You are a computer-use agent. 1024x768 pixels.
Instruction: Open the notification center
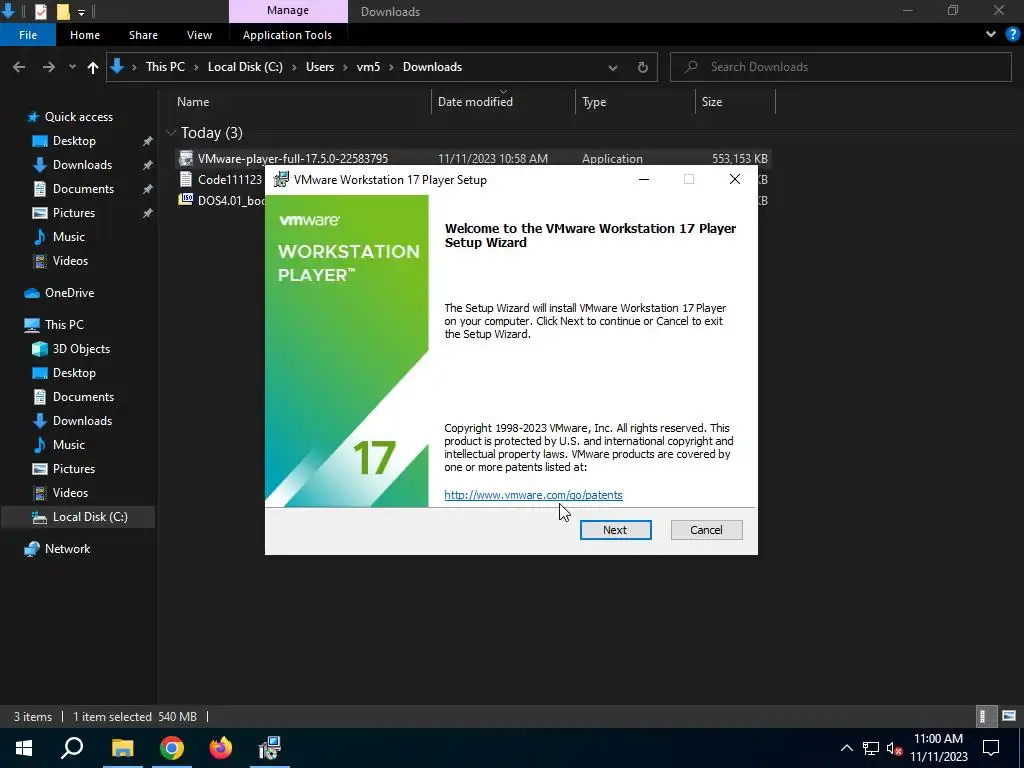click(991, 748)
